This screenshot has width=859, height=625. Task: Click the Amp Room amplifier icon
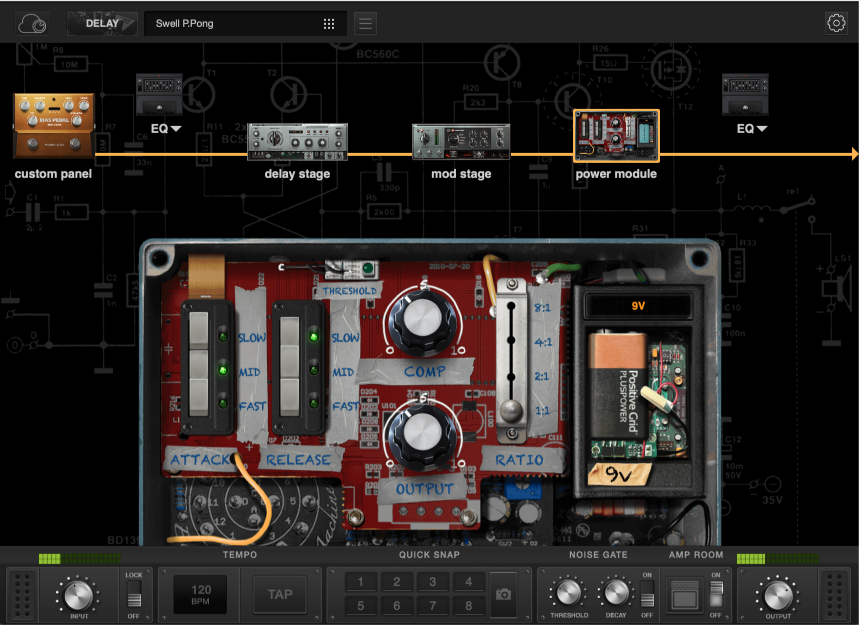tap(683, 595)
